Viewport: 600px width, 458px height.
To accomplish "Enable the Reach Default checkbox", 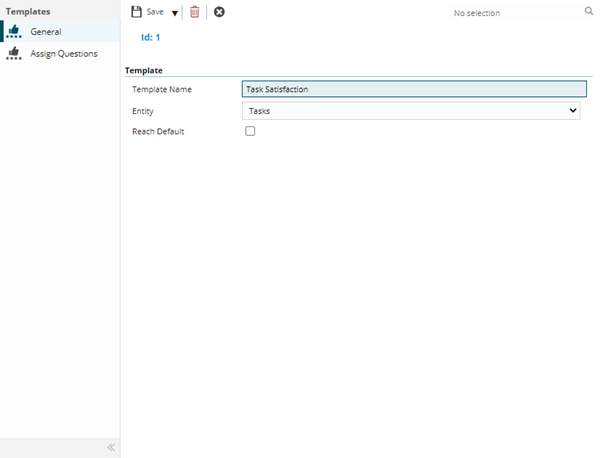I will point(250,131).
